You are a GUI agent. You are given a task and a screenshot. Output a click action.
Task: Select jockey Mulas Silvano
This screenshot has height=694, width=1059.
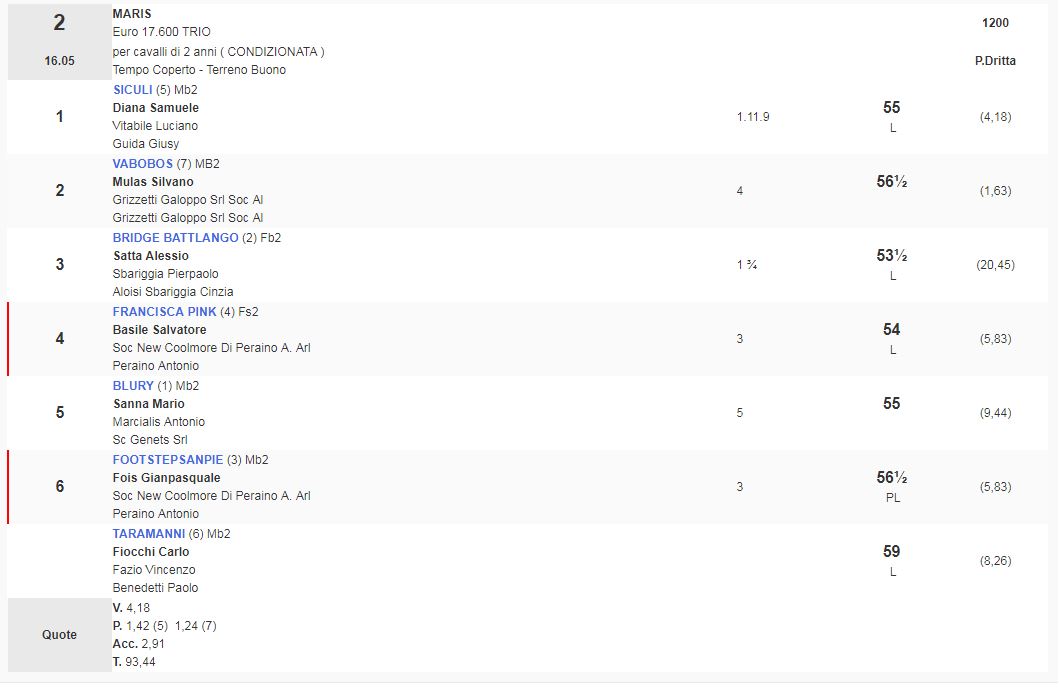[x=153, y=182]
